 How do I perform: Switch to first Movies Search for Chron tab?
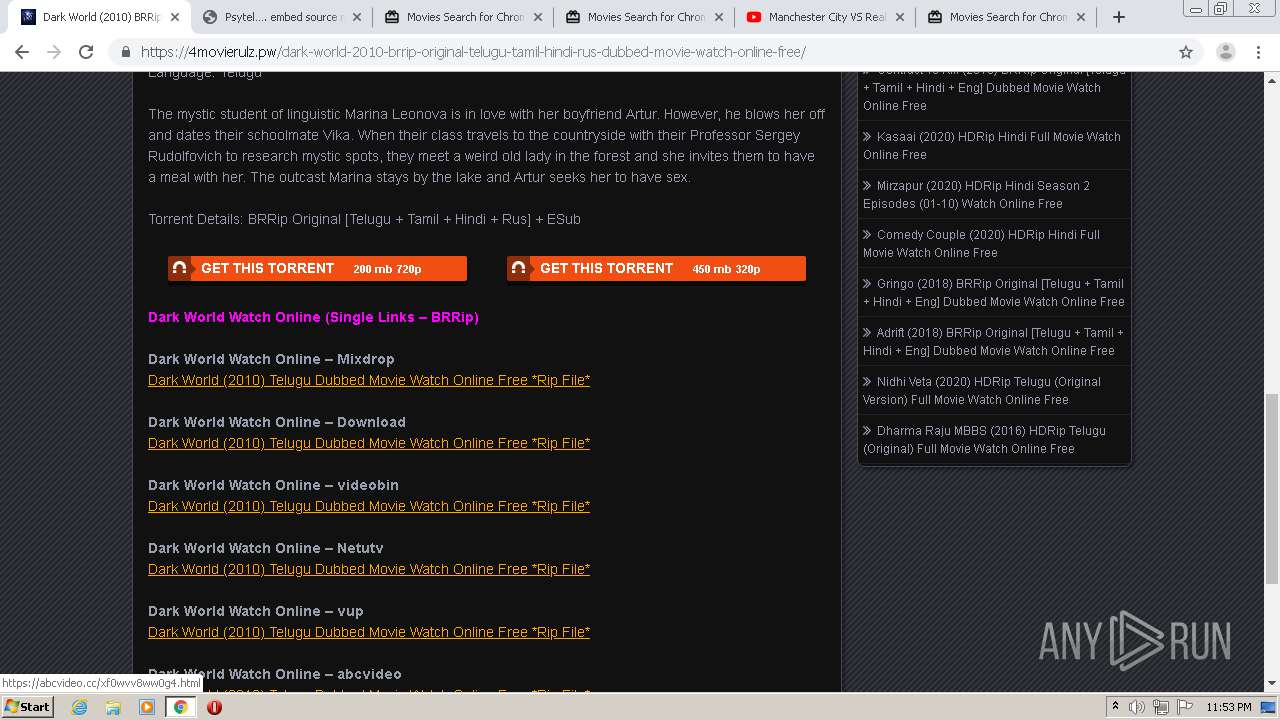pyautogui.click(x=465, y=17)
